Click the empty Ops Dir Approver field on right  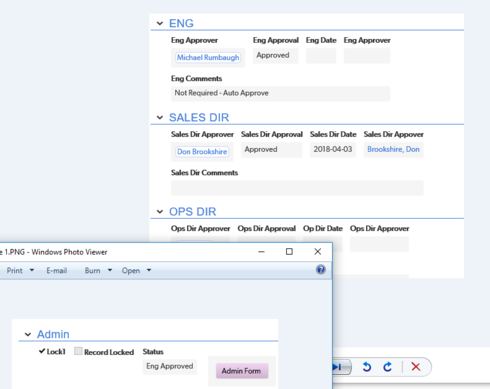tap(379, 244)
